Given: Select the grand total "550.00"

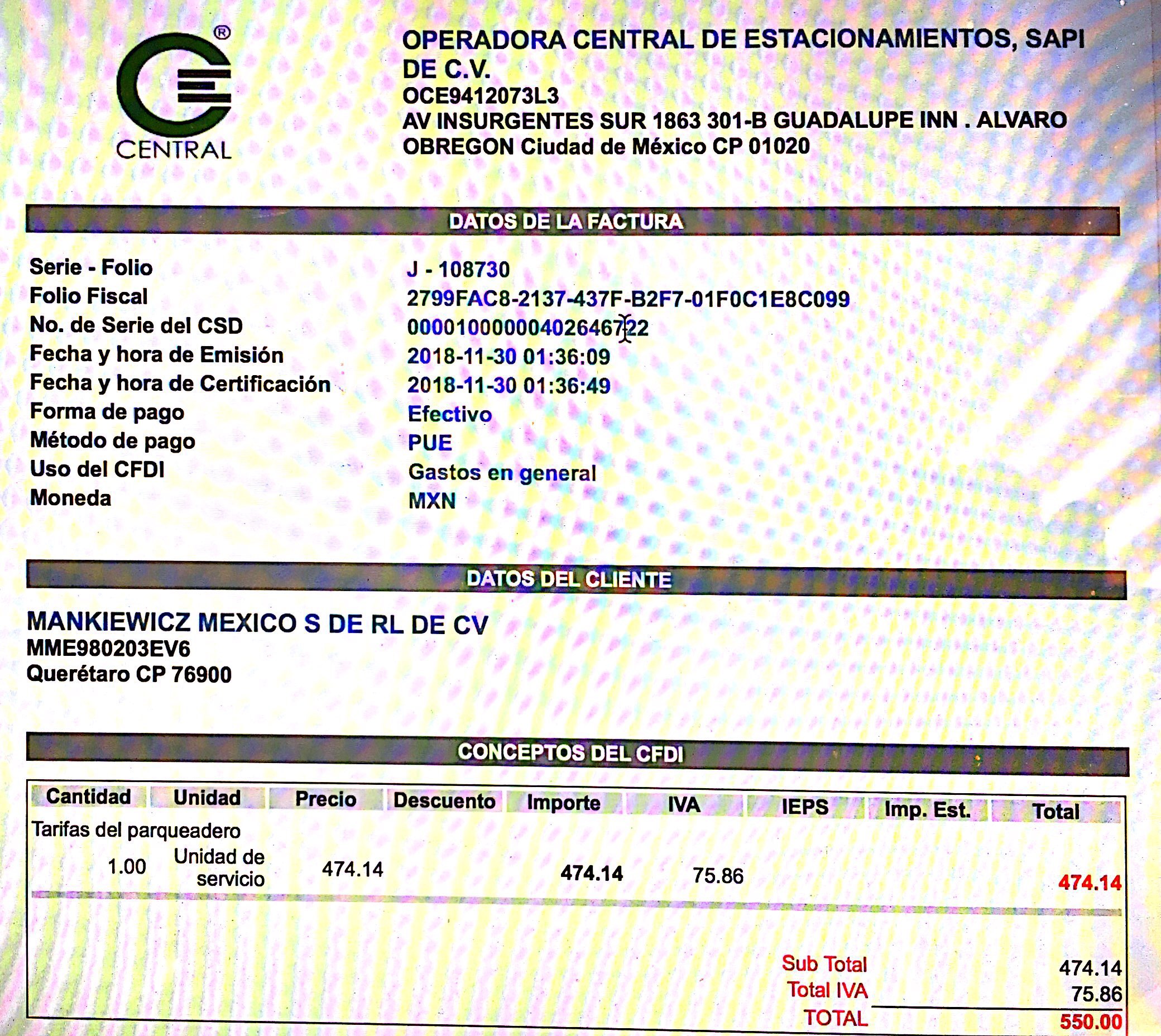Looking at the screenshot, I should click(1091, 1023).
